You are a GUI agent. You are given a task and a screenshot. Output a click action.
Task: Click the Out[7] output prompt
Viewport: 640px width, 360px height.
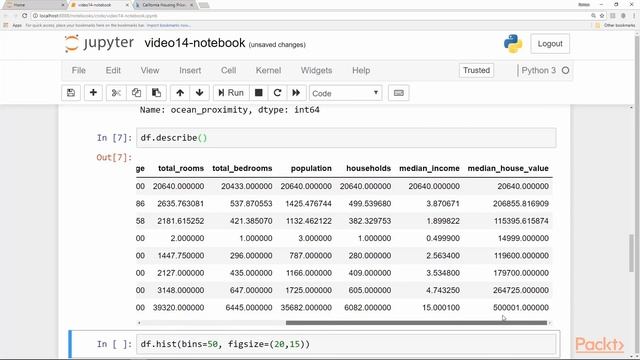(x=114, y=158)
